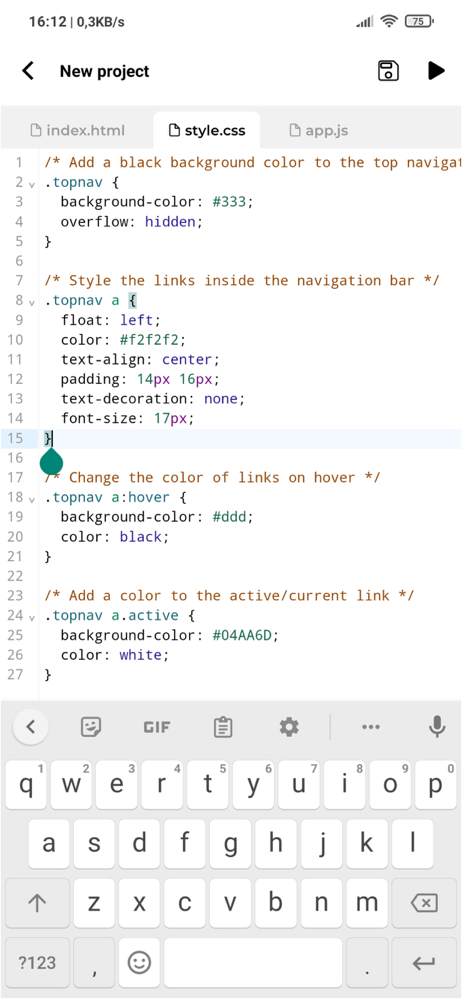Viewport: 462px width, 1000px height.
Task: Fold the .topnav a:hover block on line 18
Action: coord(32,499)
